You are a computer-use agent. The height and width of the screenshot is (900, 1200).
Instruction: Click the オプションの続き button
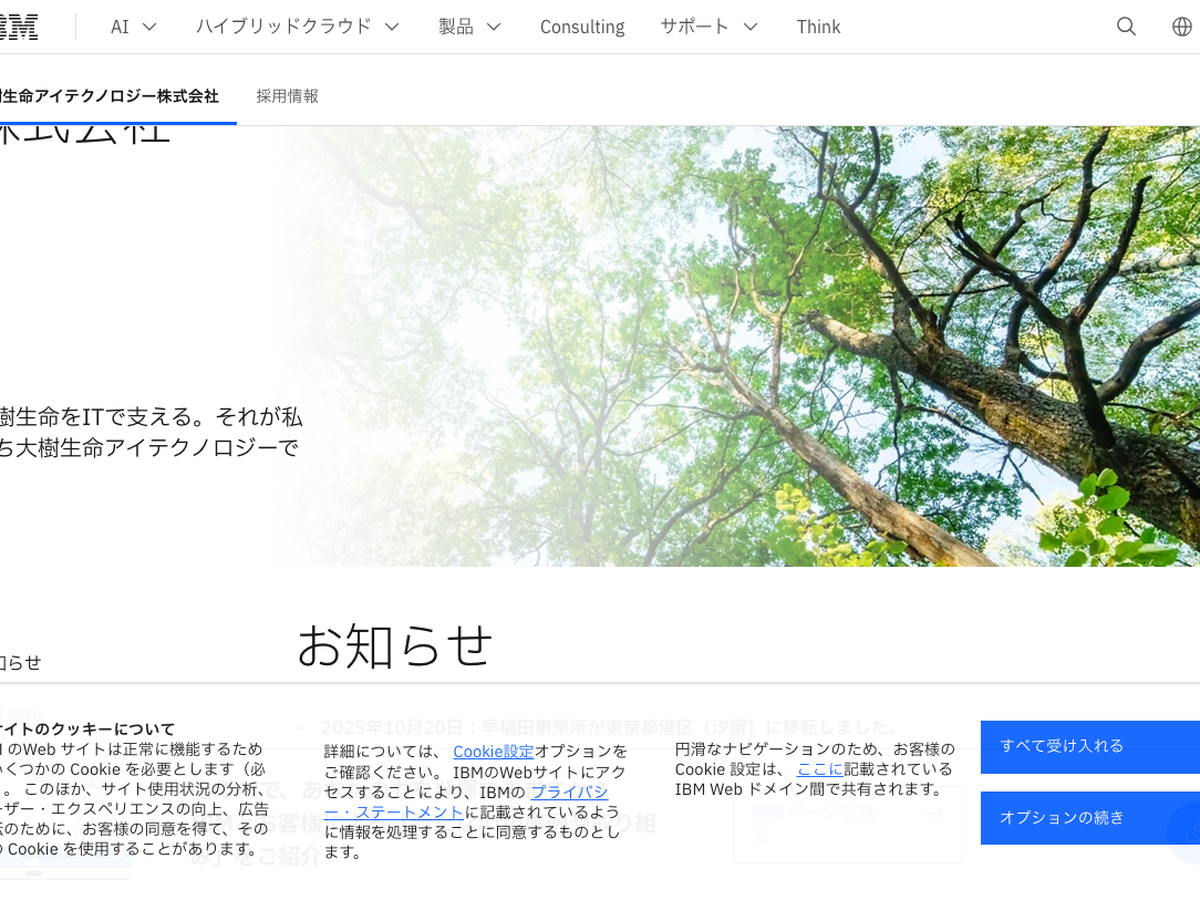1090,817
